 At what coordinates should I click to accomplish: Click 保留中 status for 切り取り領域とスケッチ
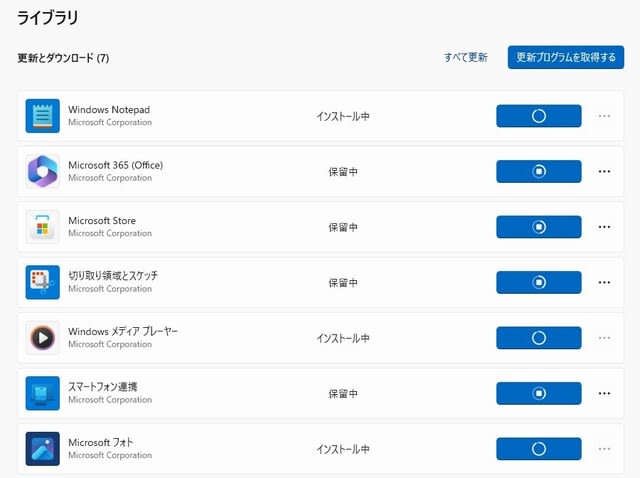click(343, 283)
